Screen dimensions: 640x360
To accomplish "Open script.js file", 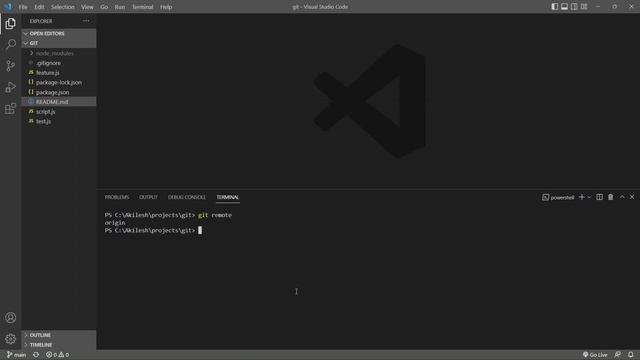I will pyautogui.click(x=59, y=111).
